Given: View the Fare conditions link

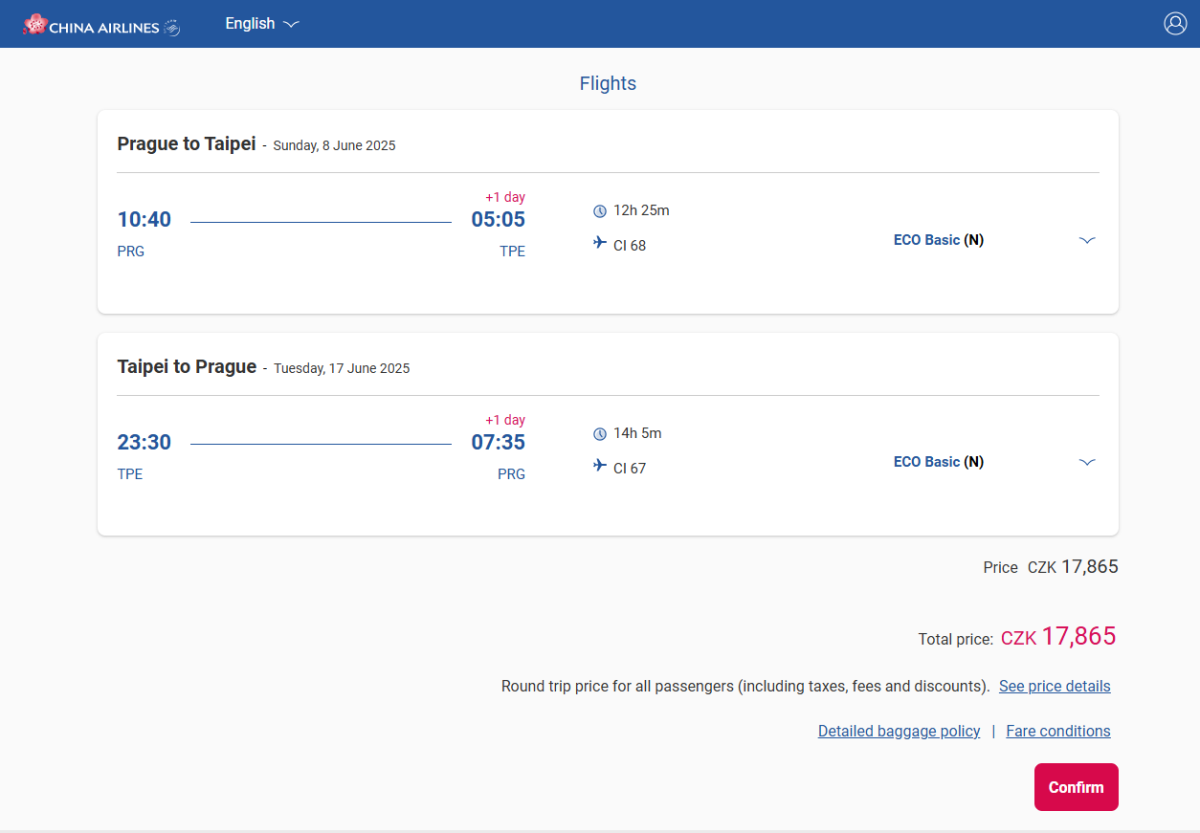Looking at the screenshot, I should point(1058,731).
